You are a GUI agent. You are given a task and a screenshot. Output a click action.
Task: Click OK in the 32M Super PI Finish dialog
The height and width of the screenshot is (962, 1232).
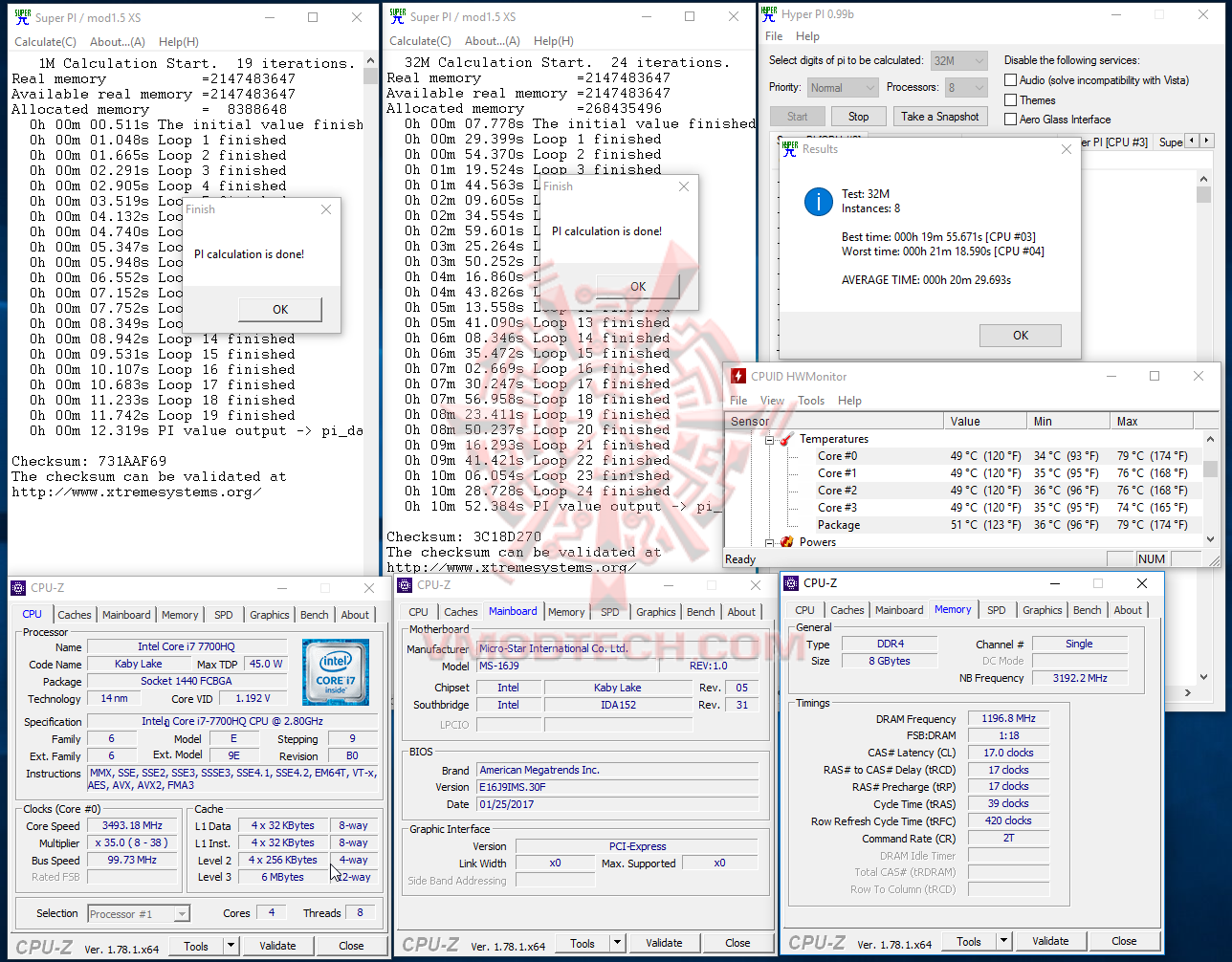click(x=638, y=287)
